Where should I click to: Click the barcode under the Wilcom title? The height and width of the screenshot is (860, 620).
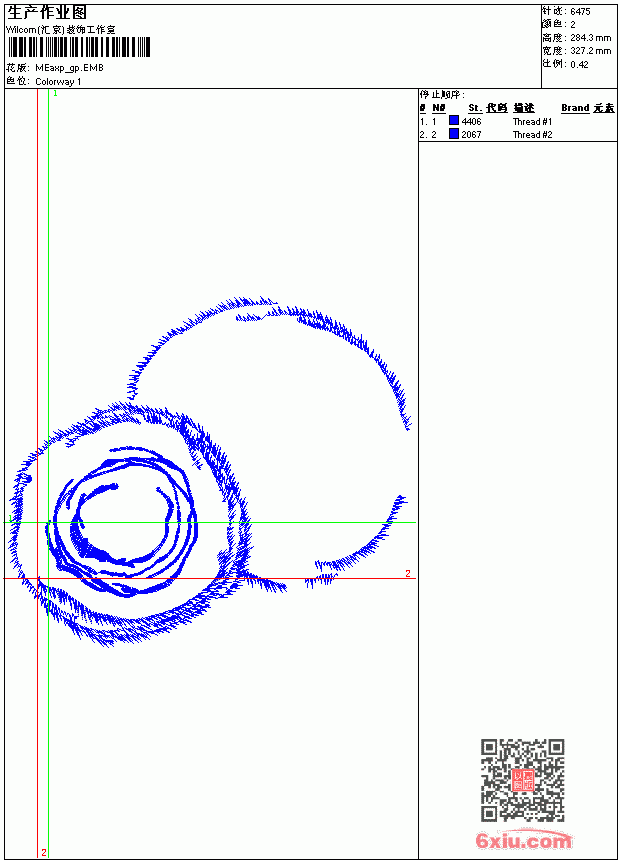point(78,47)
